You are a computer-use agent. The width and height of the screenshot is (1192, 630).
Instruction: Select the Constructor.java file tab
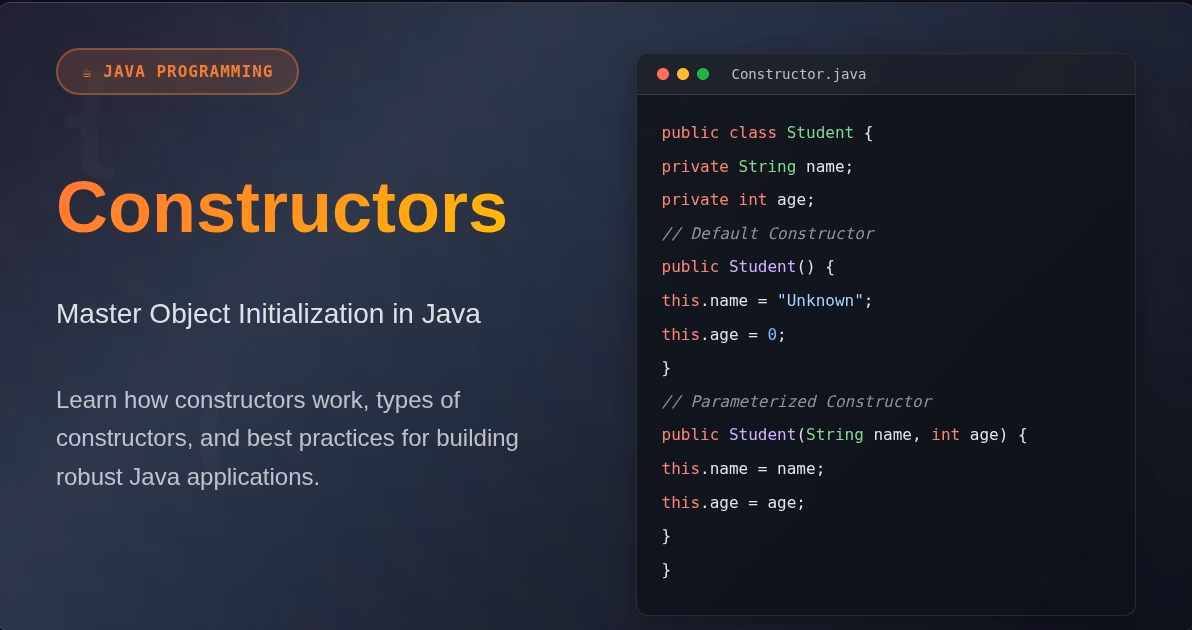click(x=798, y=74)
